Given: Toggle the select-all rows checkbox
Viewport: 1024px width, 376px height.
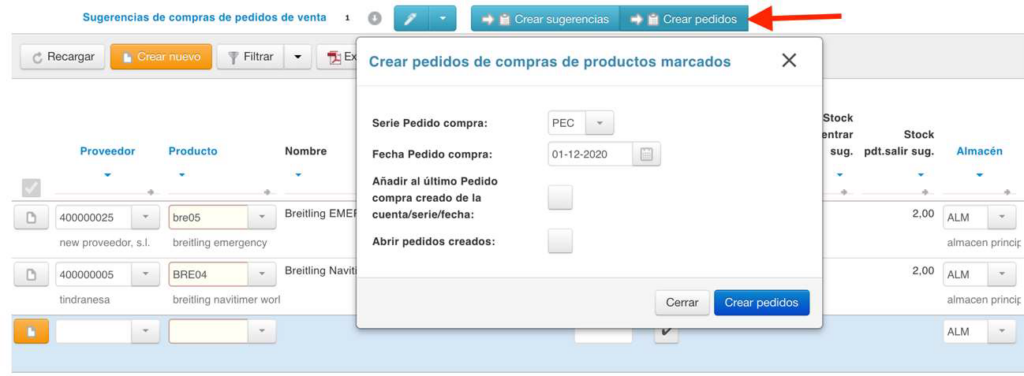Looking at the screenshot, I should point(31,188).
